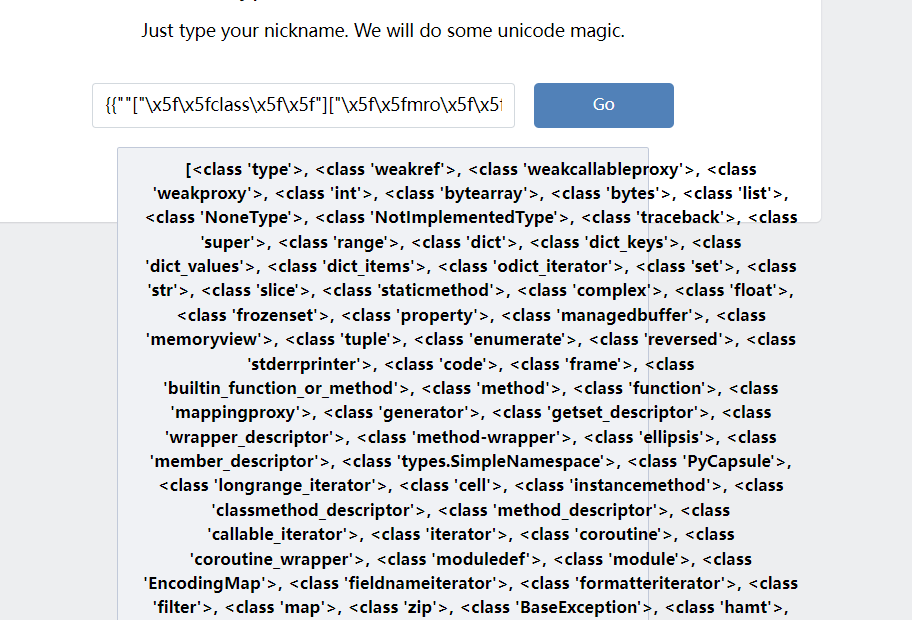Image resolution: width=912 pixels, height=620 pixels.
Task: Click the text <class 'coroutine'>
Action: pos(596,535)
